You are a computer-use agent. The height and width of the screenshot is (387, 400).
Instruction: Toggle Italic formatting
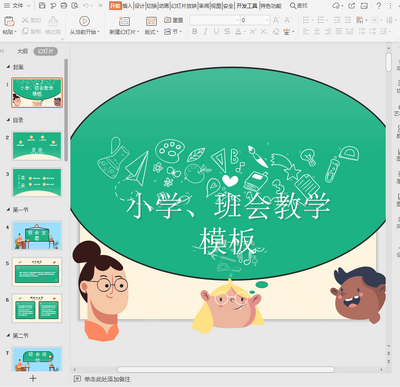[x=205, y=32]
